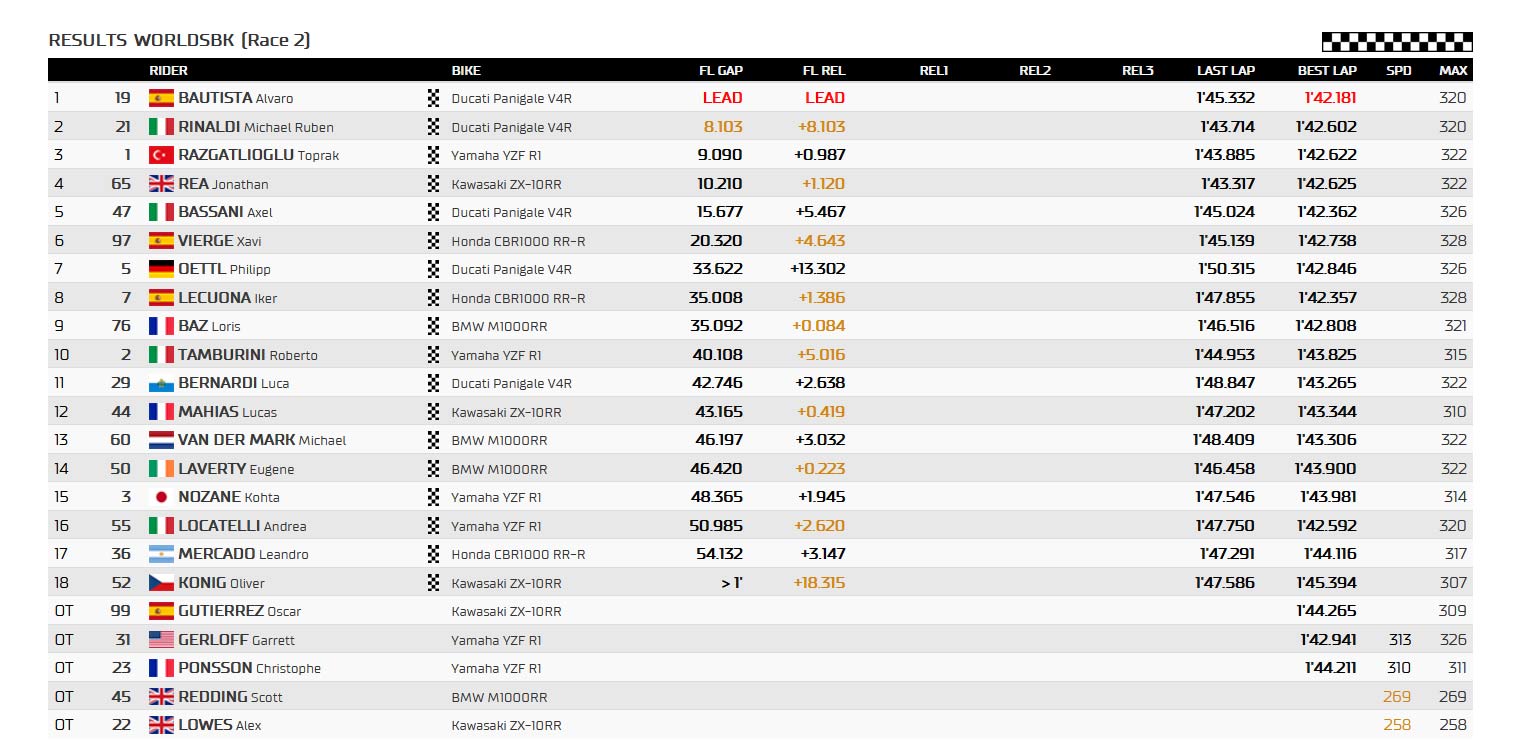
Task: Select the Czech flag next to Konig
Action: [x=161, y=583]
